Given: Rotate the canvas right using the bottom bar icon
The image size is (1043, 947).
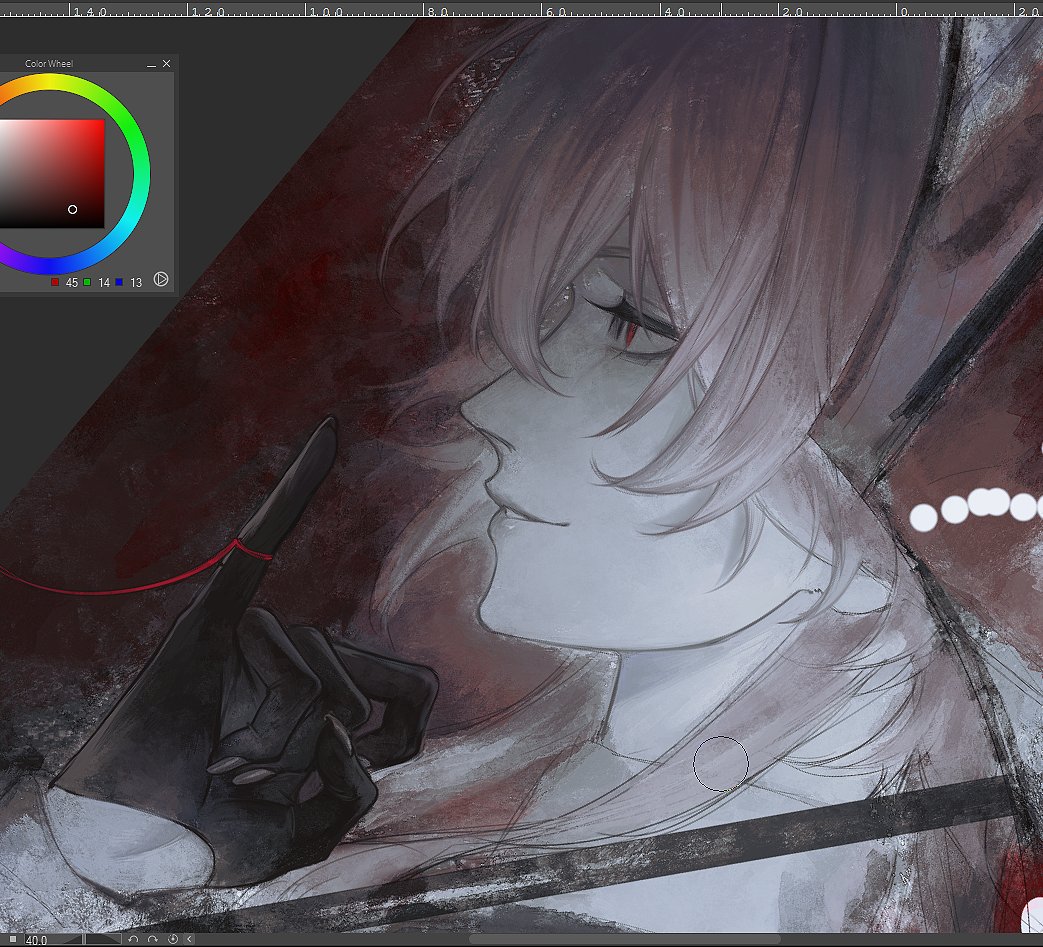Looking at the screenshot, I should pyautogui.click(x=153, y=939).
